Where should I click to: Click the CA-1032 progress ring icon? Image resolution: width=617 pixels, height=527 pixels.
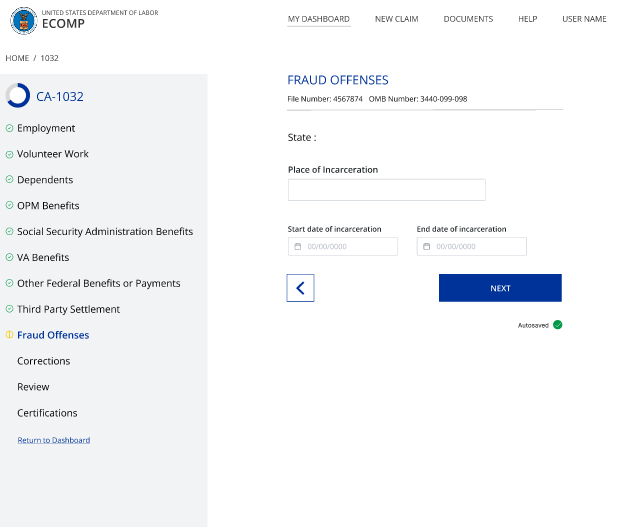pyautogui.click(x=18, y=96)
